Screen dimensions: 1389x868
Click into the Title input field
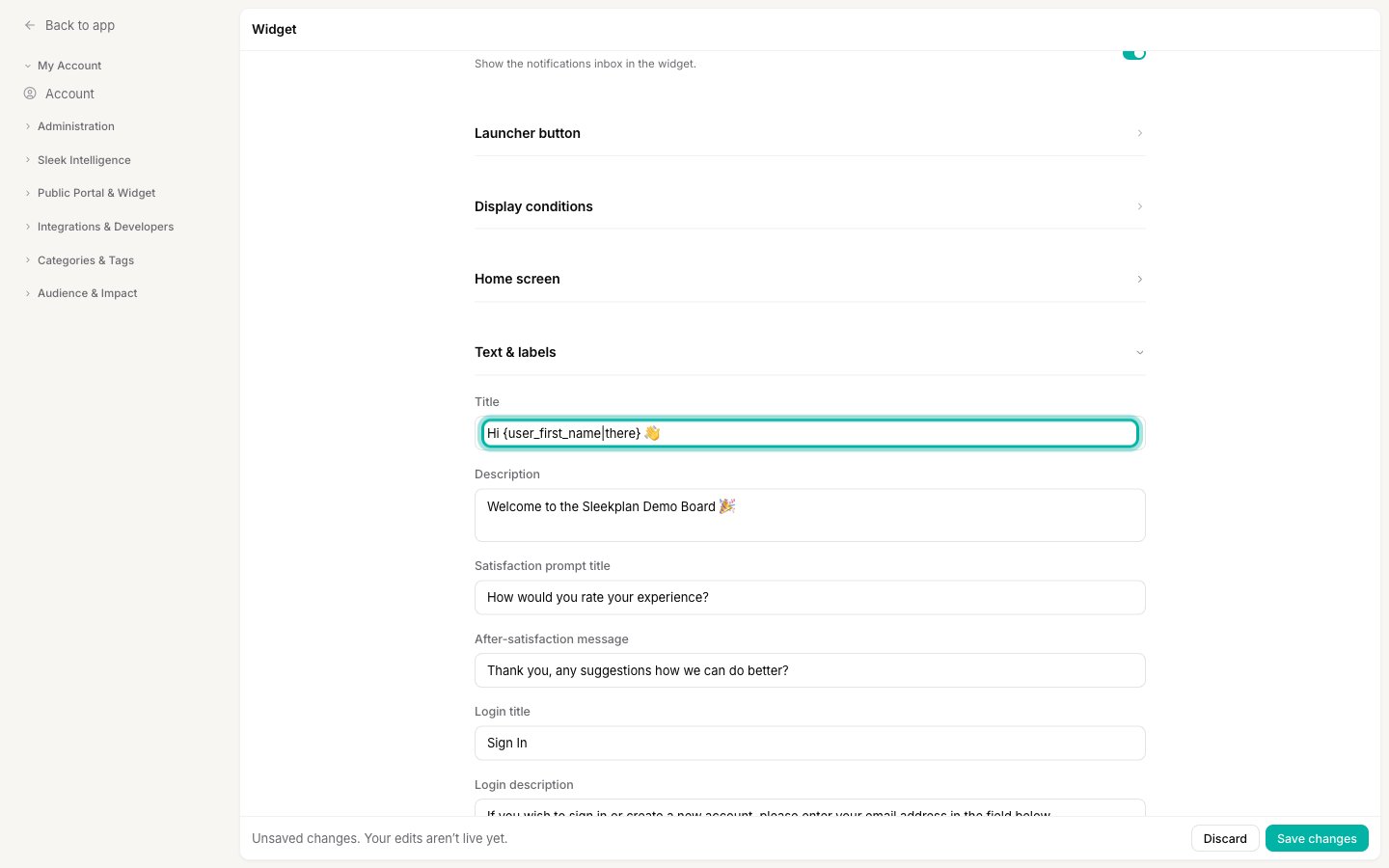tap(810, 433)
